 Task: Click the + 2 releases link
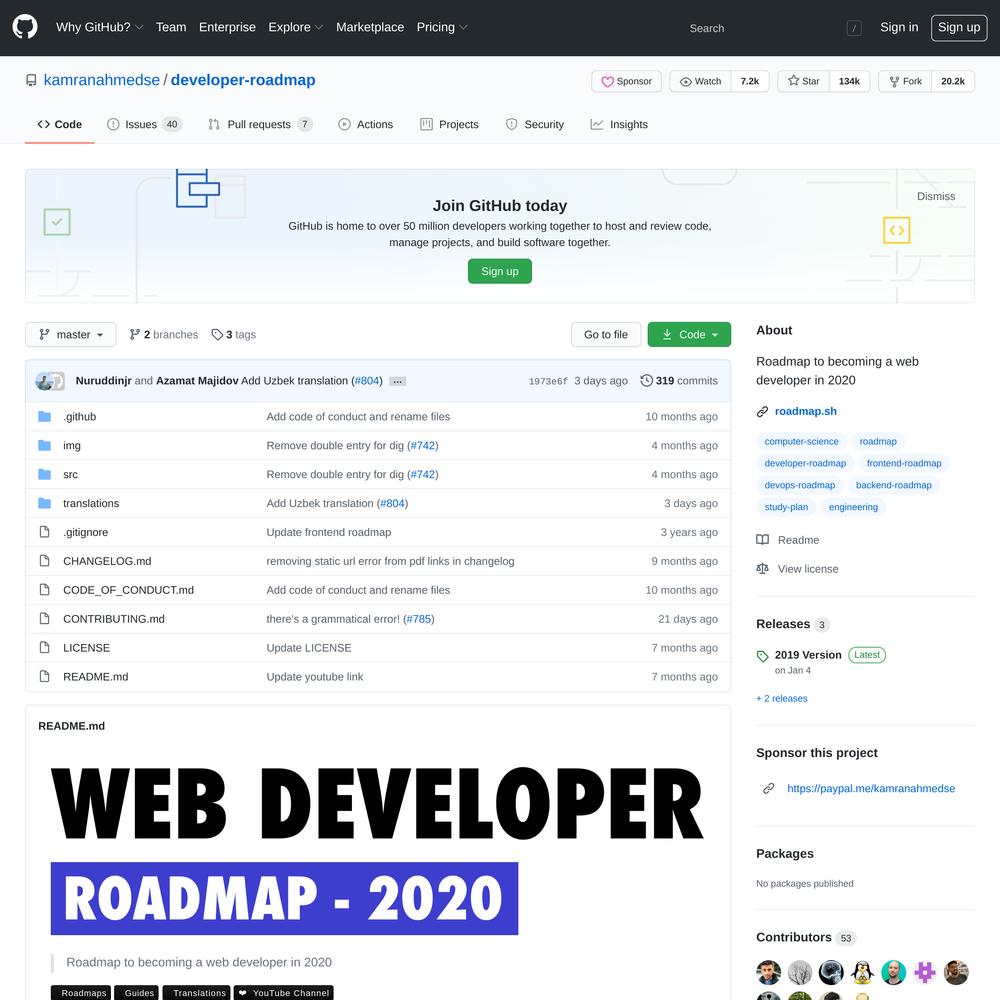click(781, 698)
